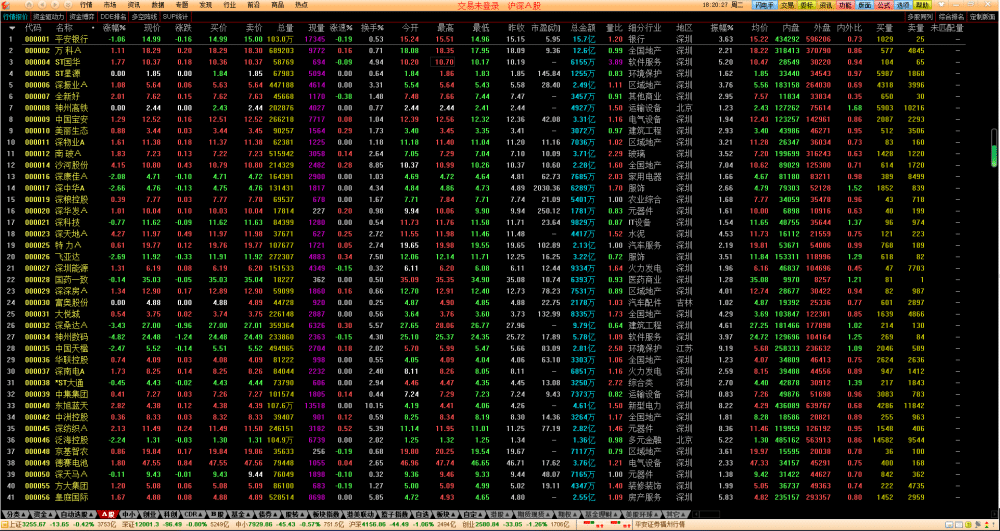Click the 平安银行 stock row name

(x=72, y=39)
